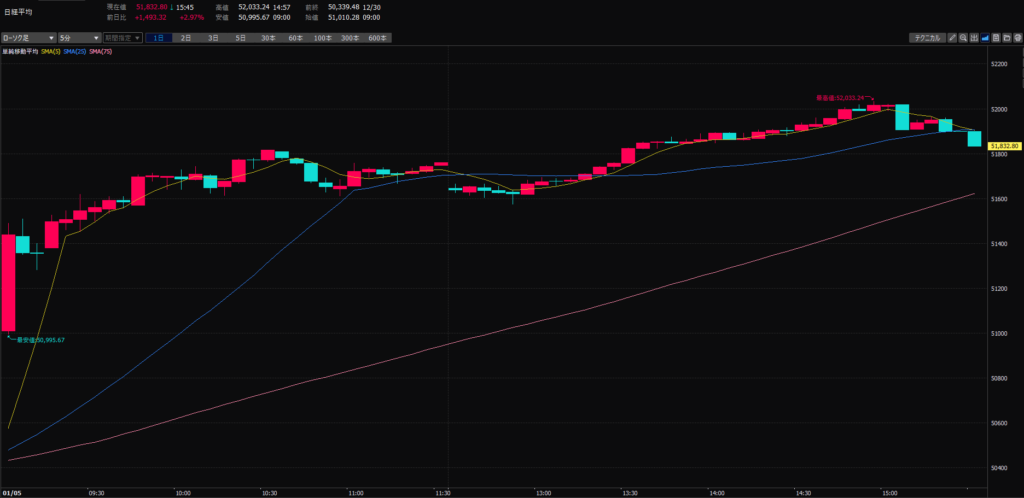Click the open folder icon
Image resolution: width=1024 pixels, height=498 pixels.
click(x=1006, y=38)
